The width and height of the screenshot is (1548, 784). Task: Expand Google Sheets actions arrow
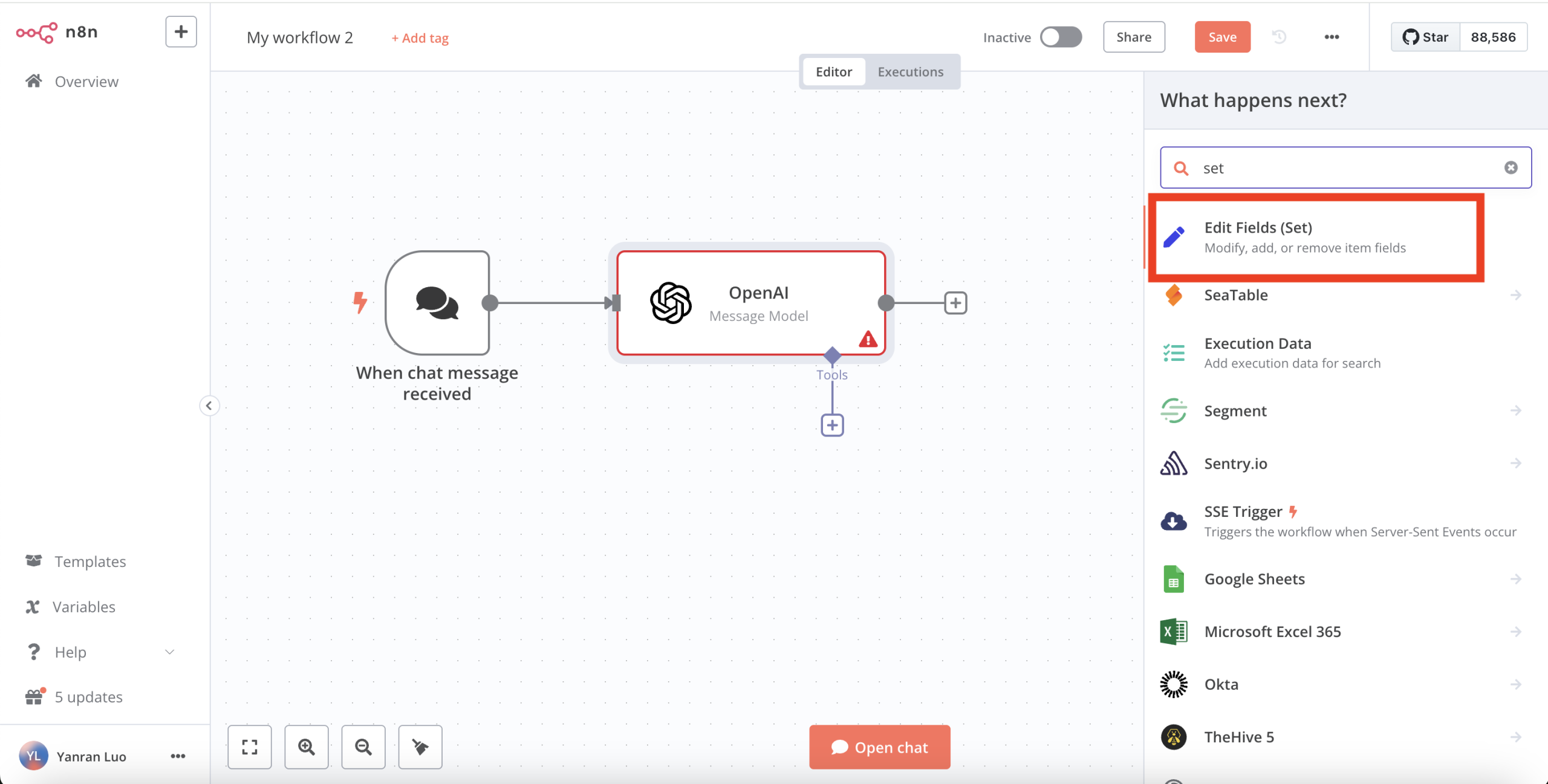point(1516,579)
